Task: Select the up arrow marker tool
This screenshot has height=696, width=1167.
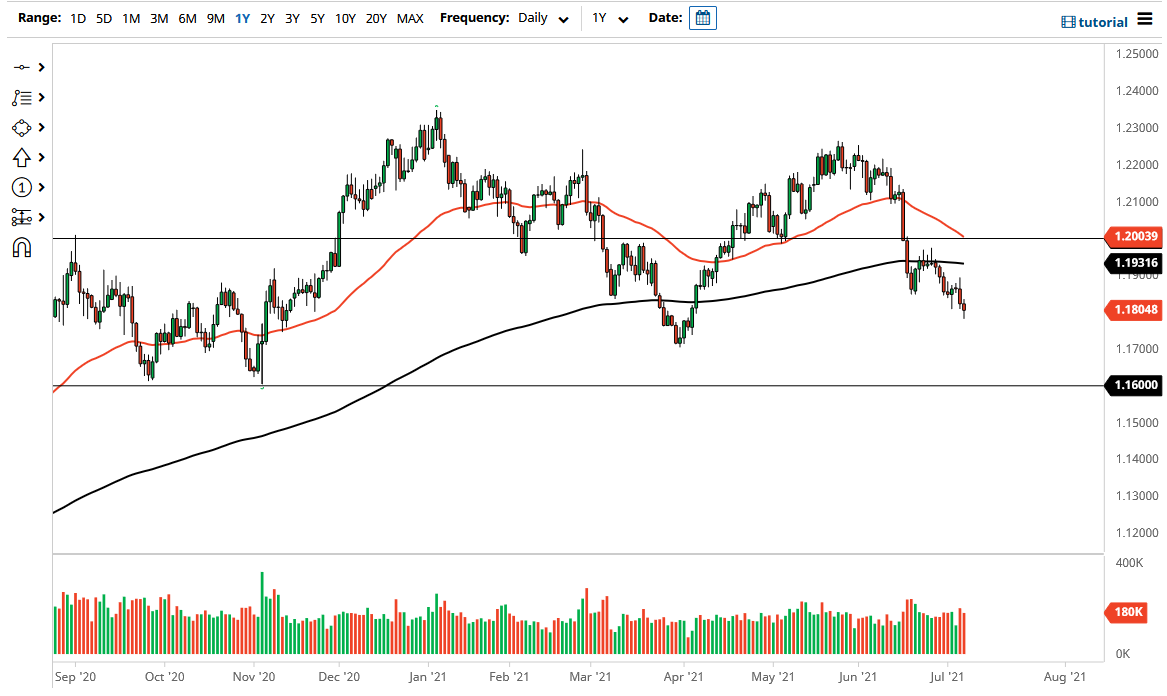Action: 21,157
